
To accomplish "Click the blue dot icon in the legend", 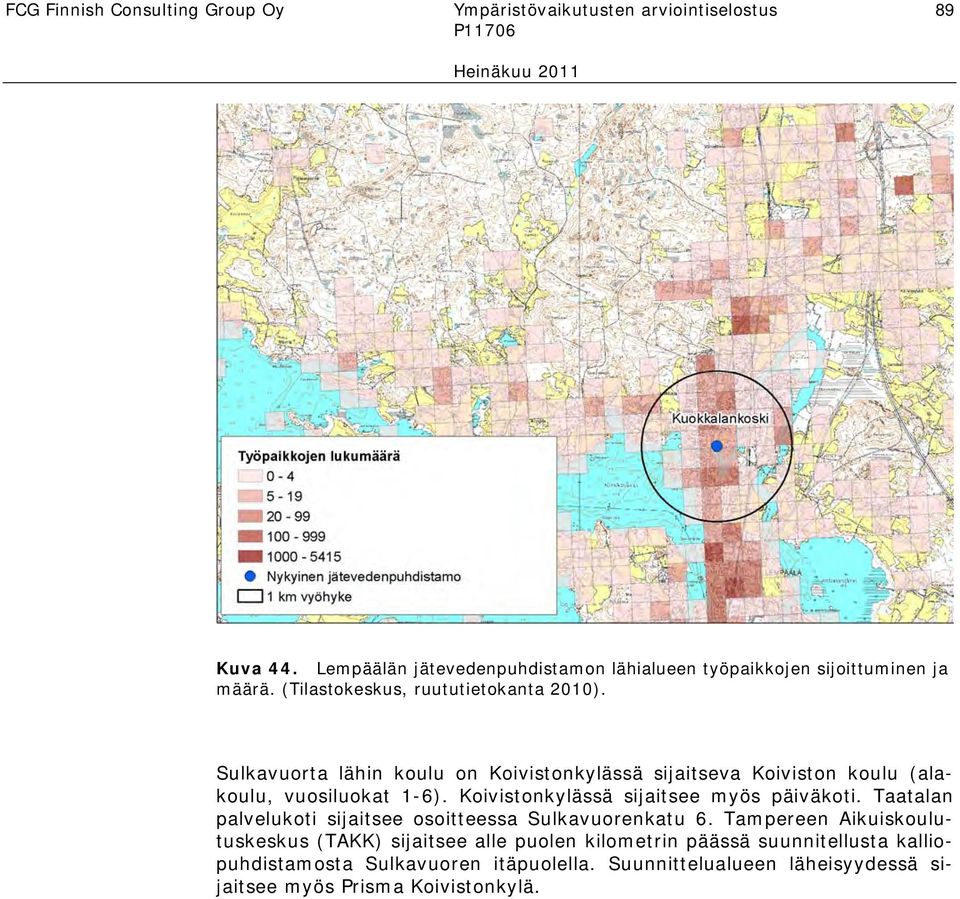I will (250, 576).
